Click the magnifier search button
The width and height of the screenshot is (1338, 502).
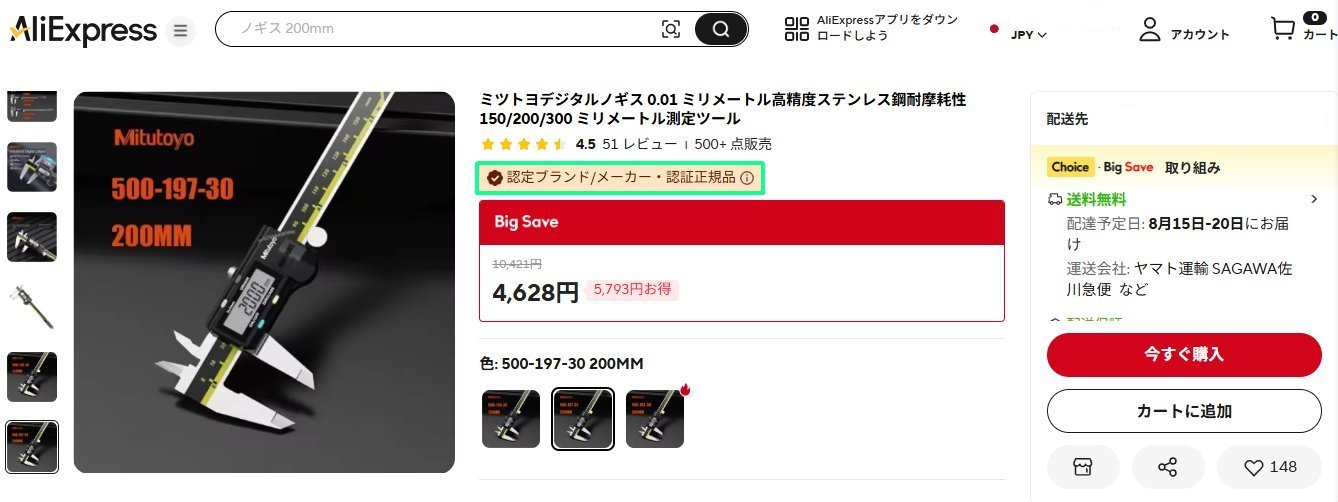pyautogui.click(x=721, y=29)
